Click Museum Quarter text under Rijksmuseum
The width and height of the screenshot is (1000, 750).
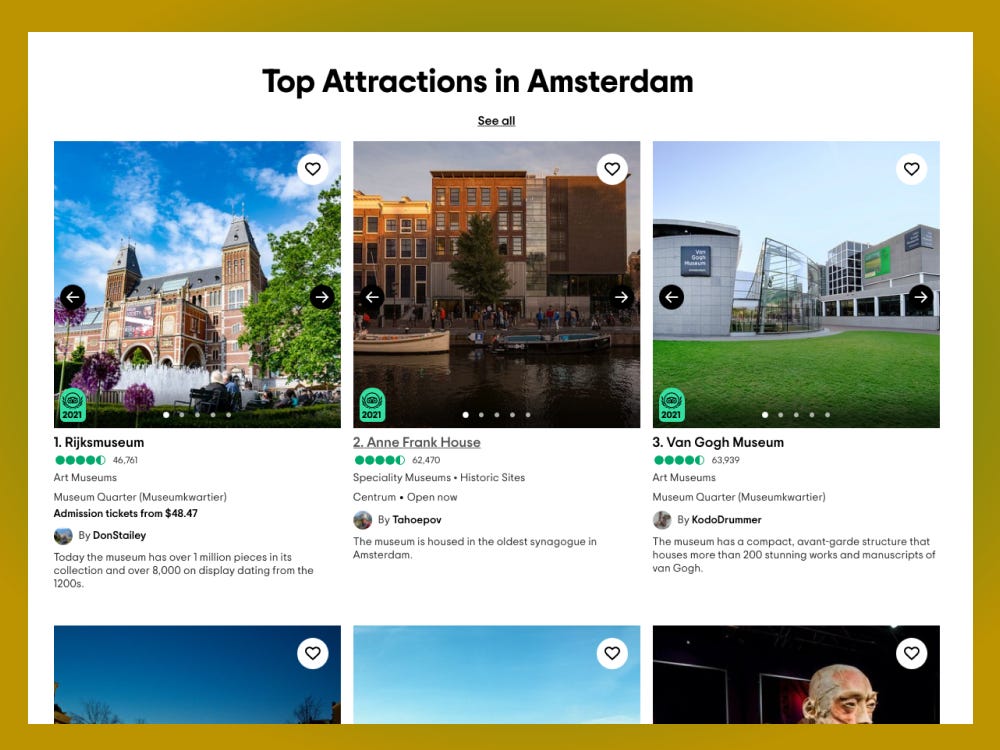coord(140,497)
